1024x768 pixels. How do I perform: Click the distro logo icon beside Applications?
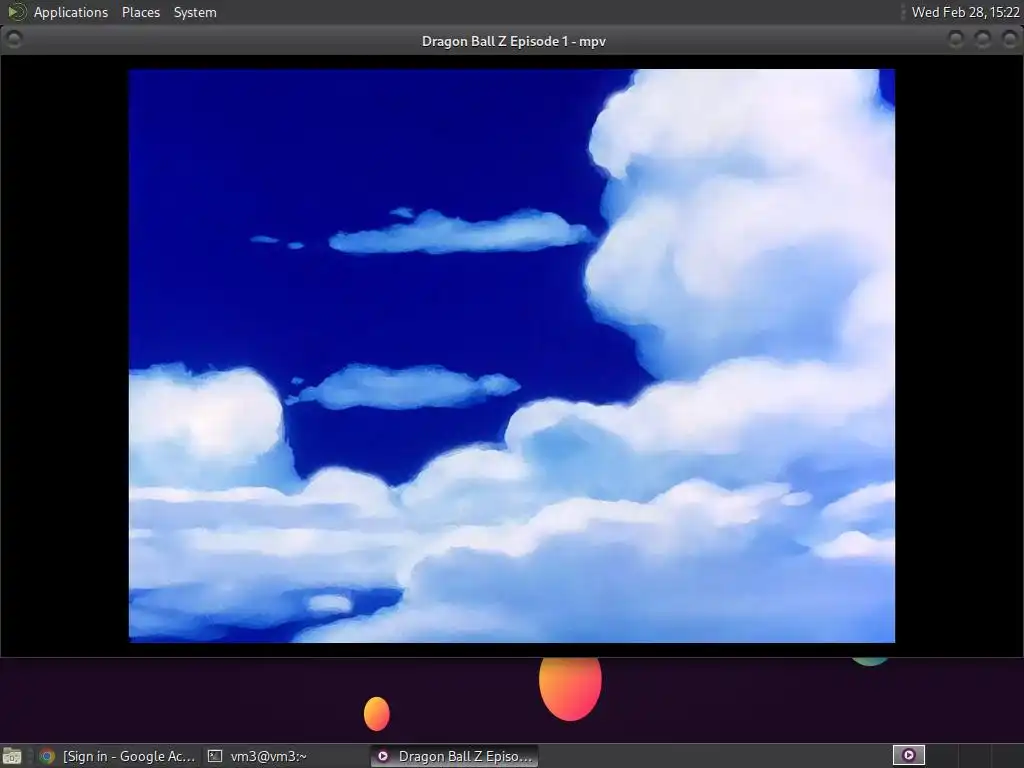tap(16, 12)
